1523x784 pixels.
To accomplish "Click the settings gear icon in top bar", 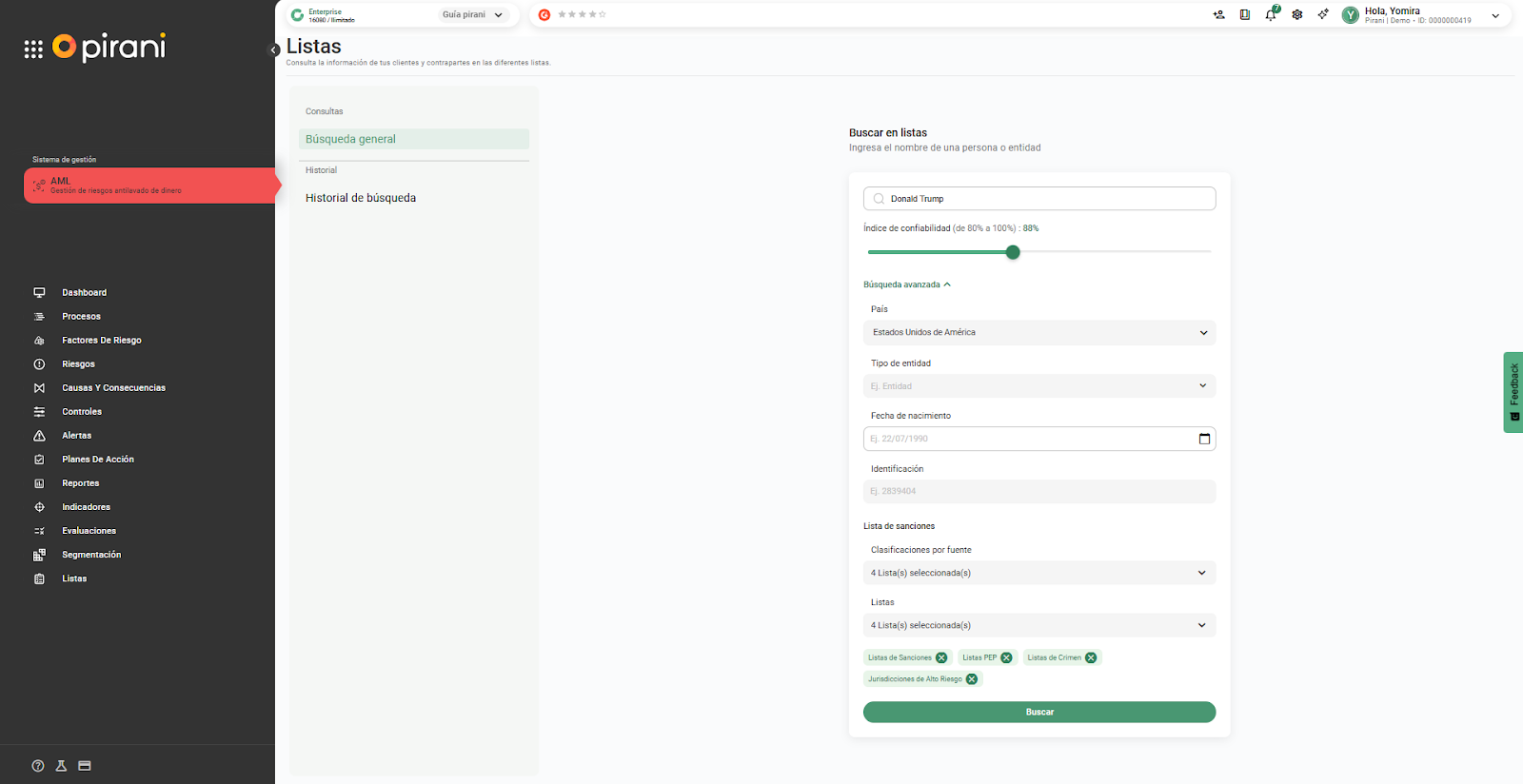I will [x=1296, y=15].
